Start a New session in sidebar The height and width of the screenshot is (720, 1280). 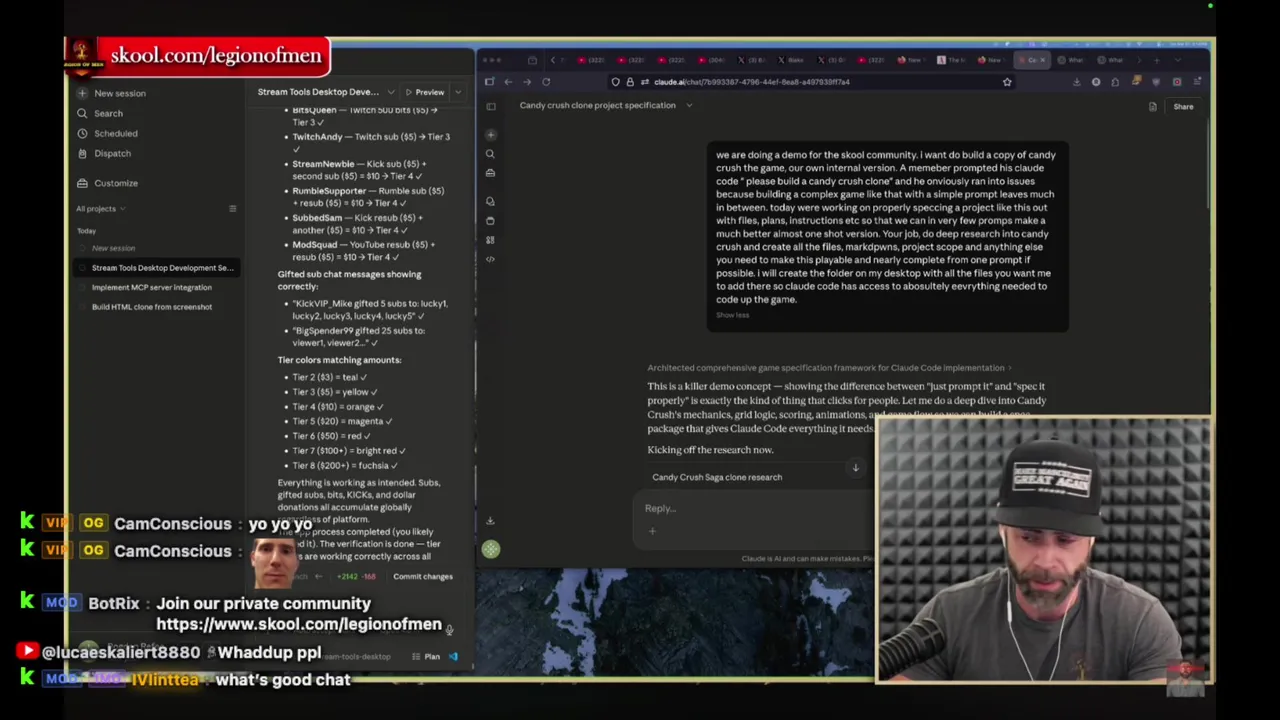coord(112,93)
